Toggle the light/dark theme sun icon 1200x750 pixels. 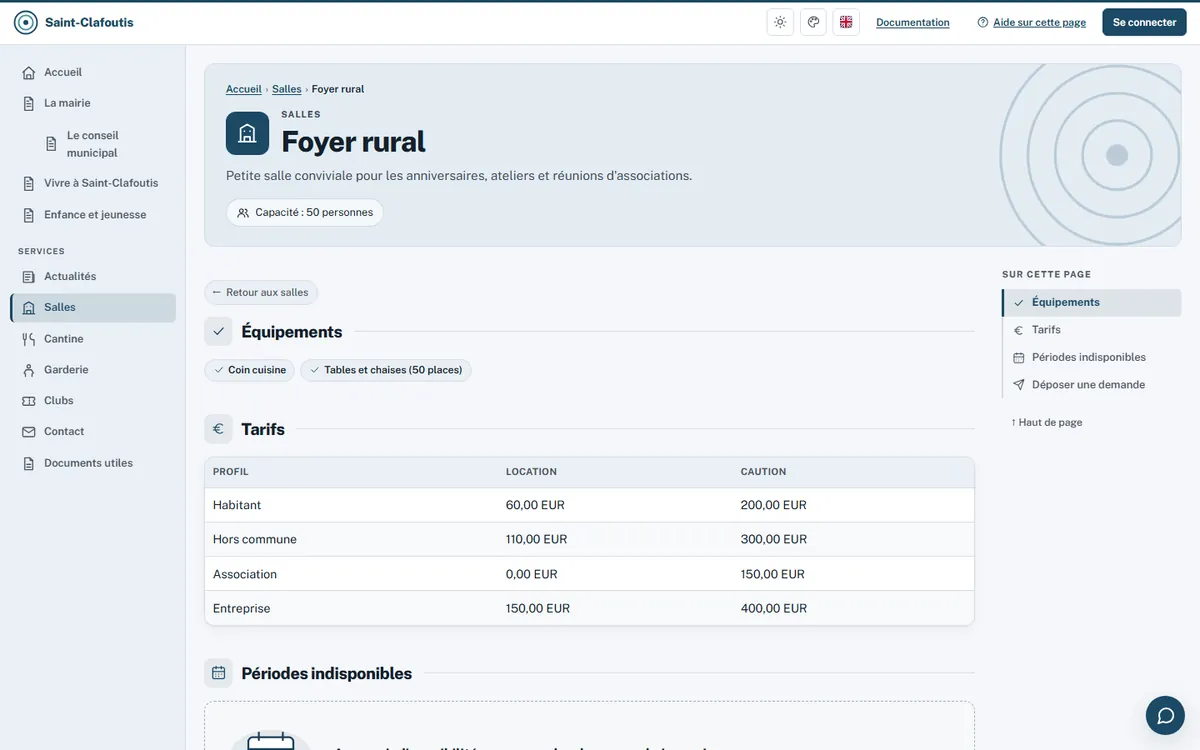coord(780,23)
